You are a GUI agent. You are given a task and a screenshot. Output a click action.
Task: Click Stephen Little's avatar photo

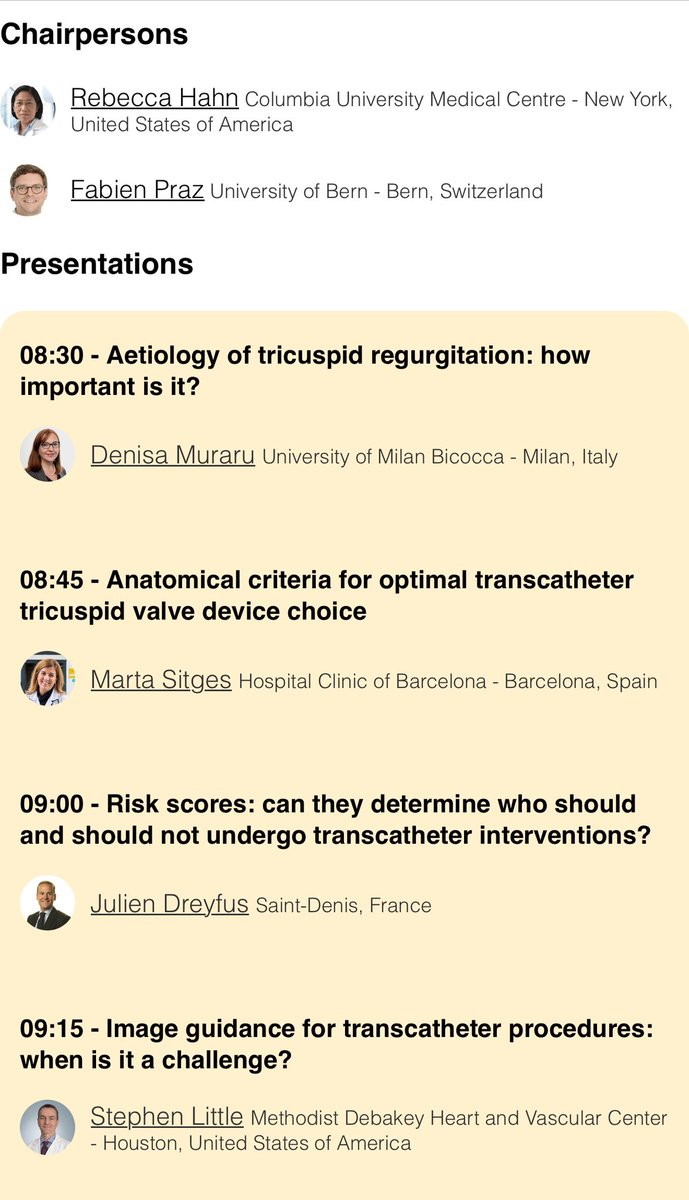47,1128
